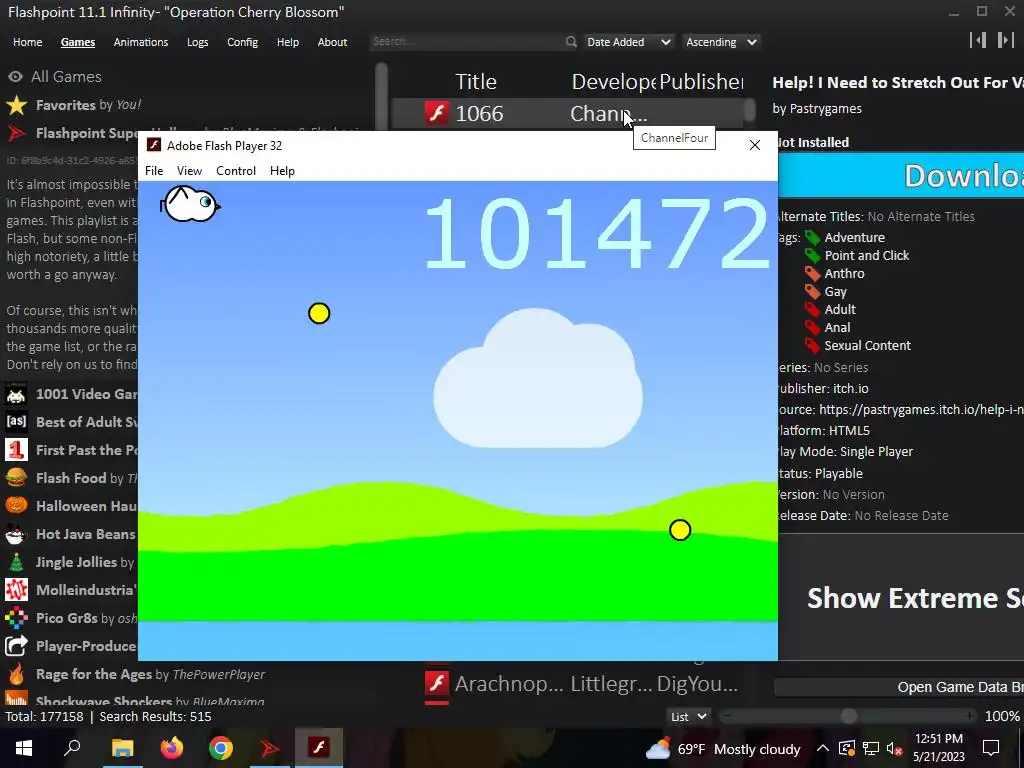The width and height of the screenshot is (1024, 768).
Task: Select the Pico Gr8s playlist icon
Action: tap(16, 618)
